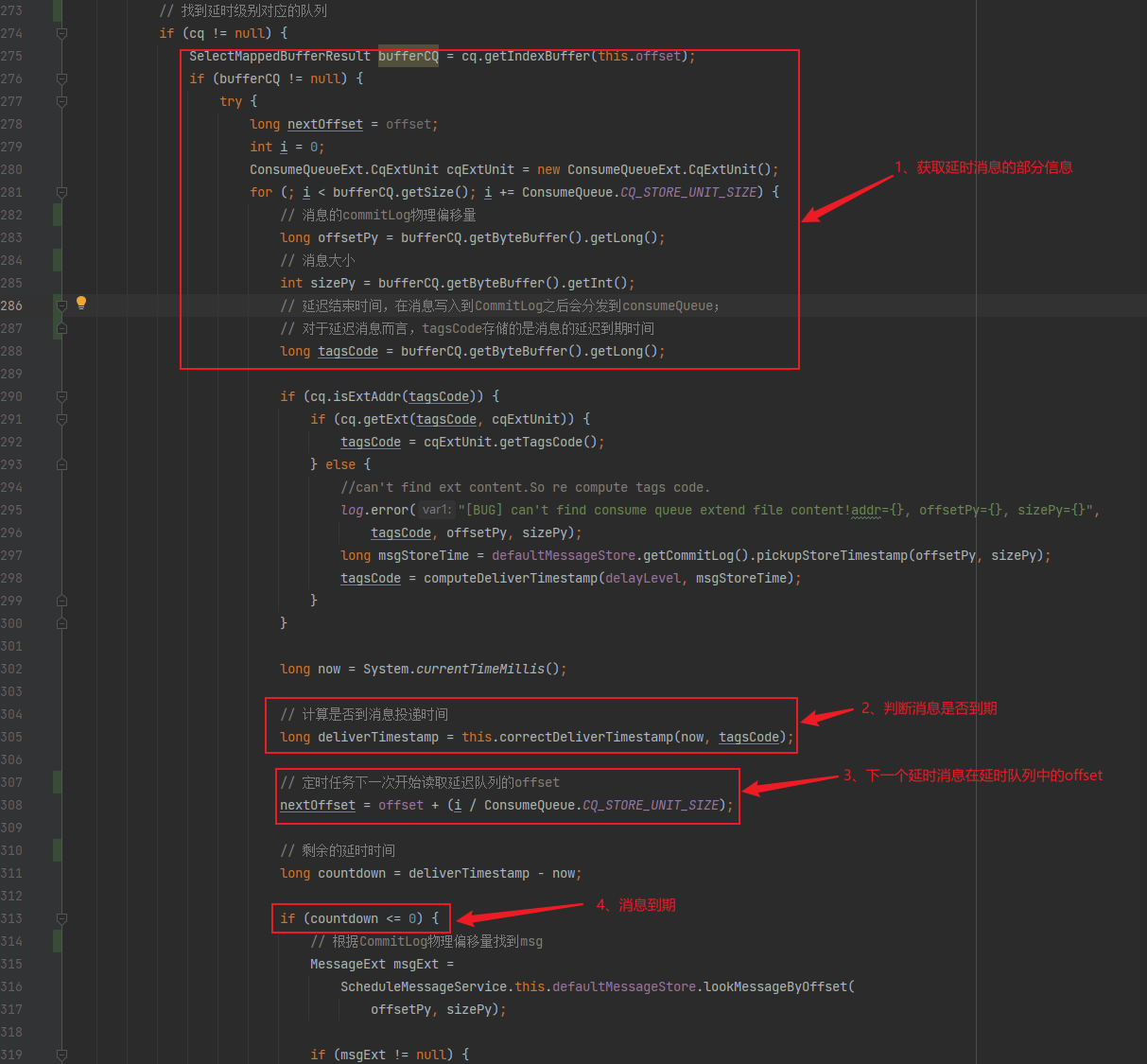Fold the 'if (msgExt != null)' block at line 319
Screen dimensions: 1147x1064
pos(61,1055)
